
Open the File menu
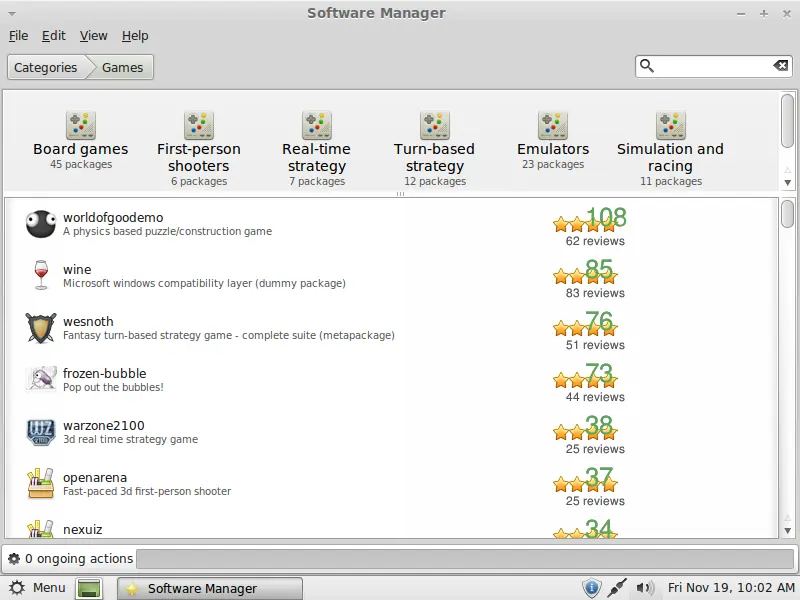18,36
